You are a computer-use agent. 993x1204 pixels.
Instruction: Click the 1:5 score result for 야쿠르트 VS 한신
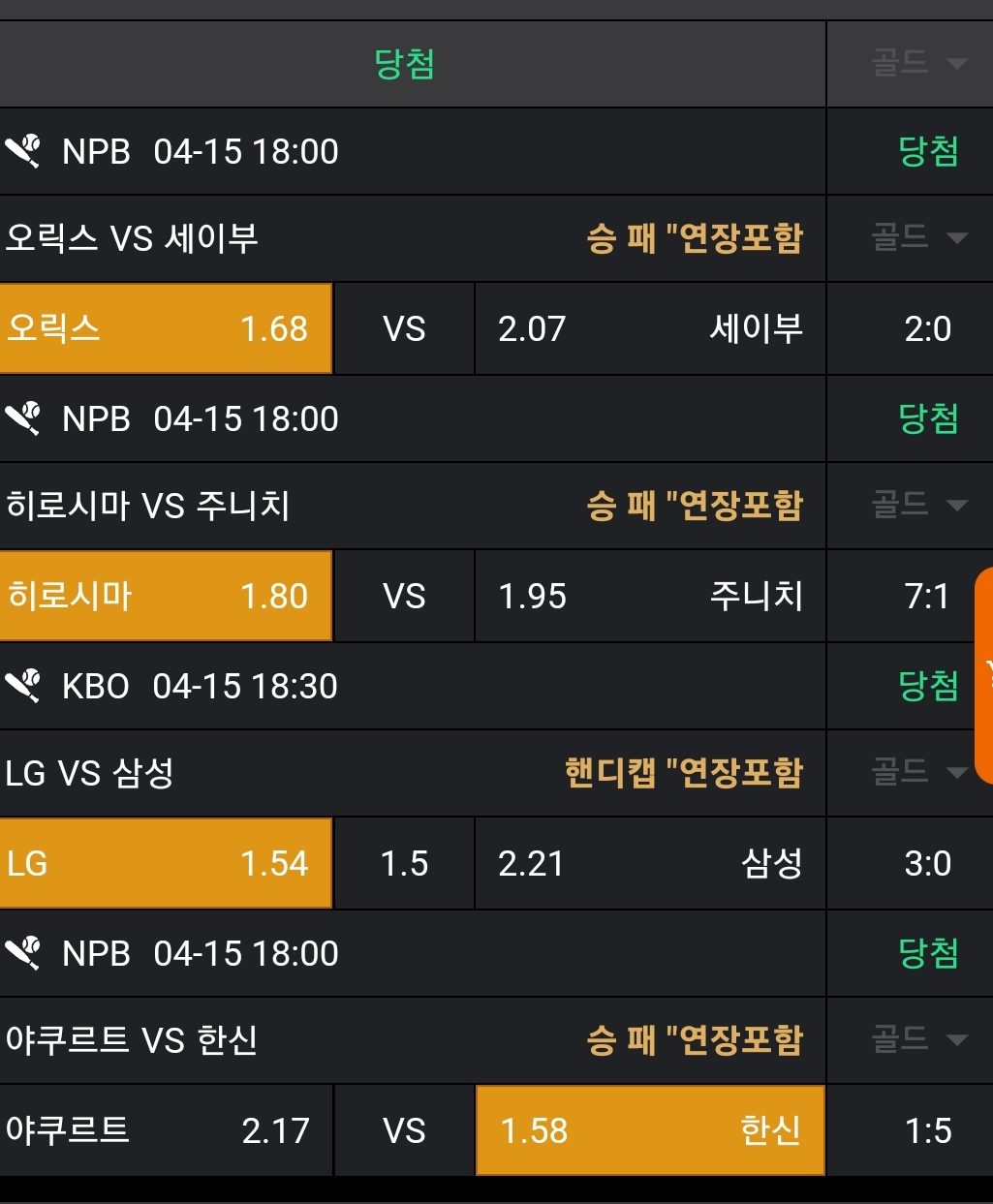click(928, 1130)
